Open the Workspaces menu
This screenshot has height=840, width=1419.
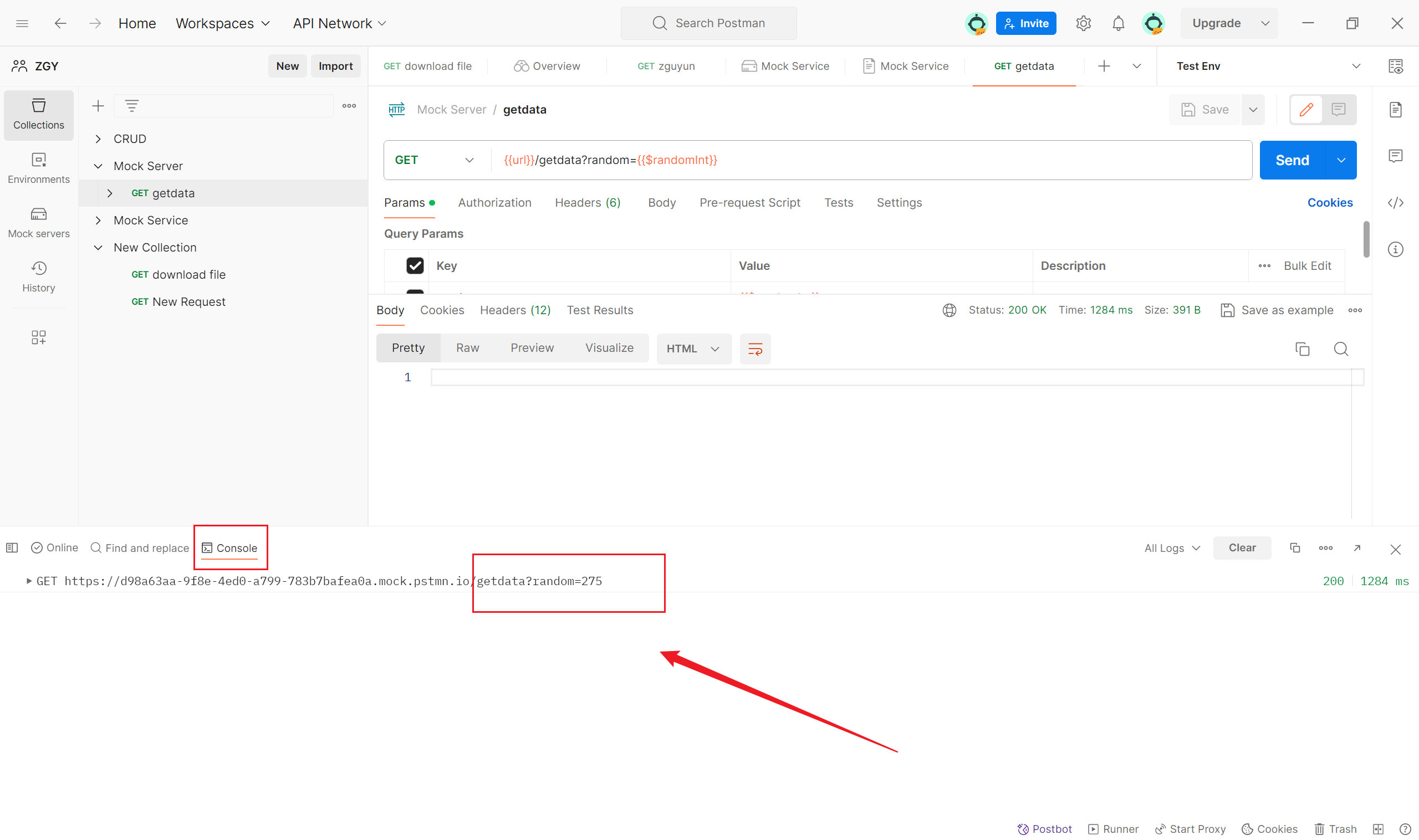coord(222,23)
